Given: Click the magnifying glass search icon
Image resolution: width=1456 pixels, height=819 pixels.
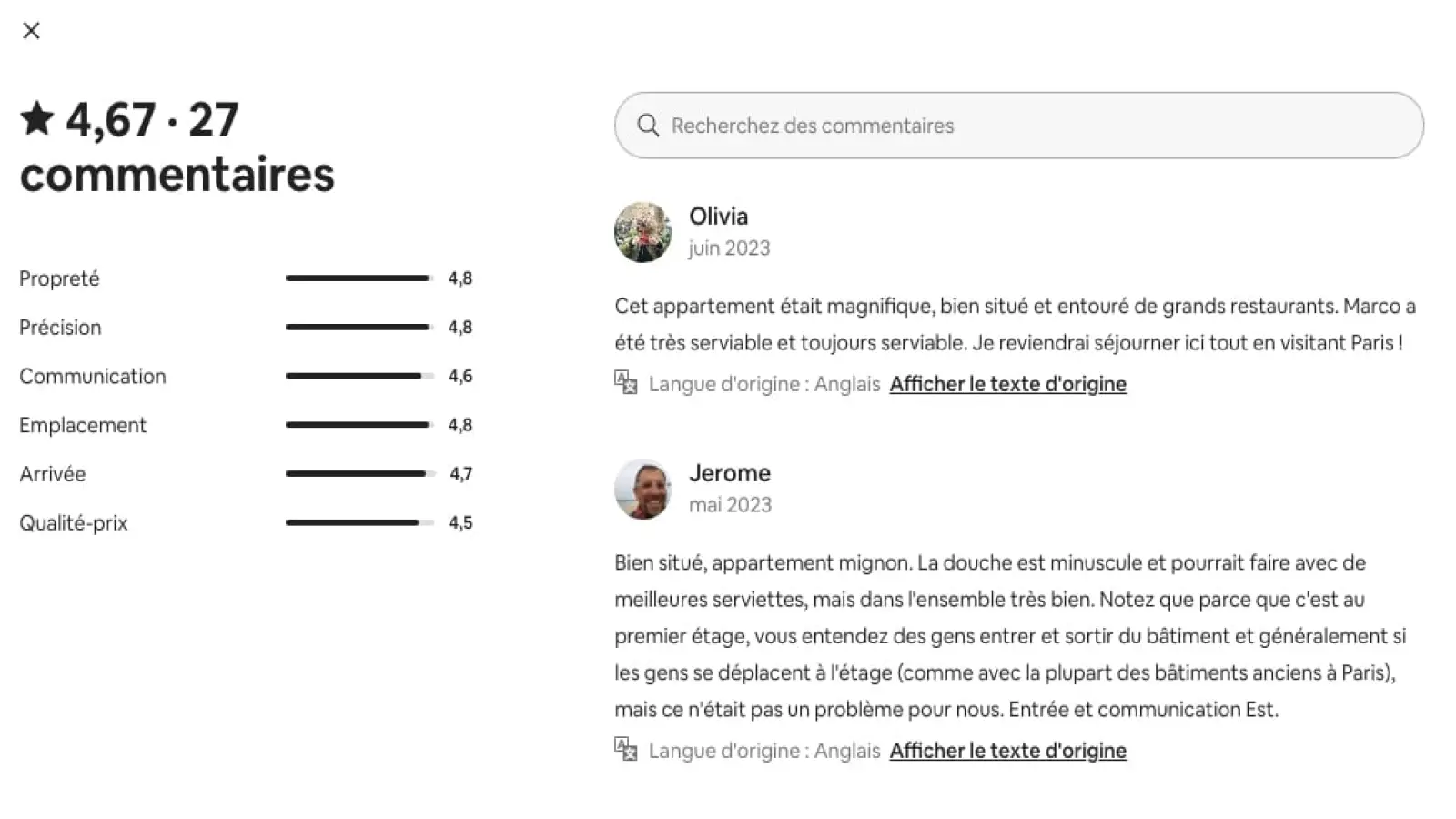Looking at the screenshot, I should [648, 126].
